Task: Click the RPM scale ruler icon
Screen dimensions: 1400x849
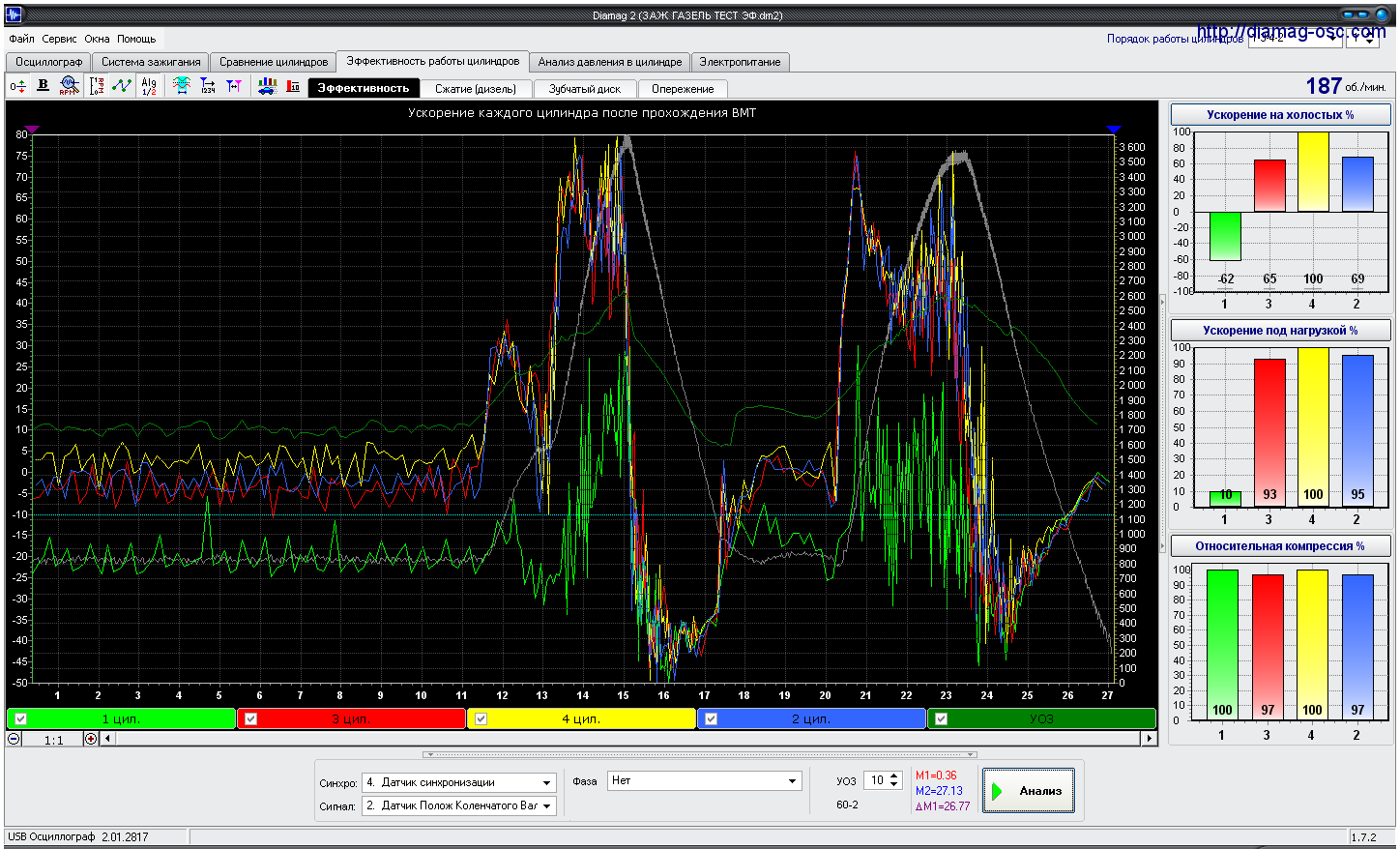Action: click(97, 86)
